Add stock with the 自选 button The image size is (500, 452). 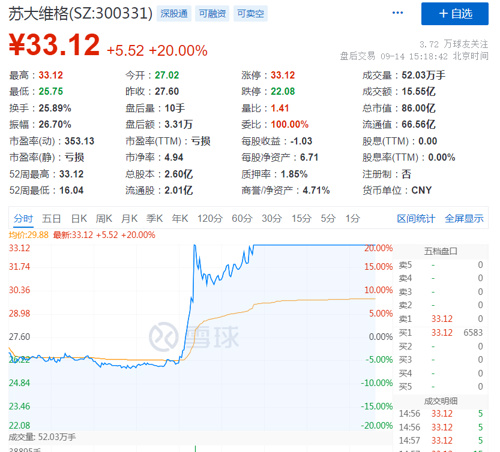coord(455,14)
